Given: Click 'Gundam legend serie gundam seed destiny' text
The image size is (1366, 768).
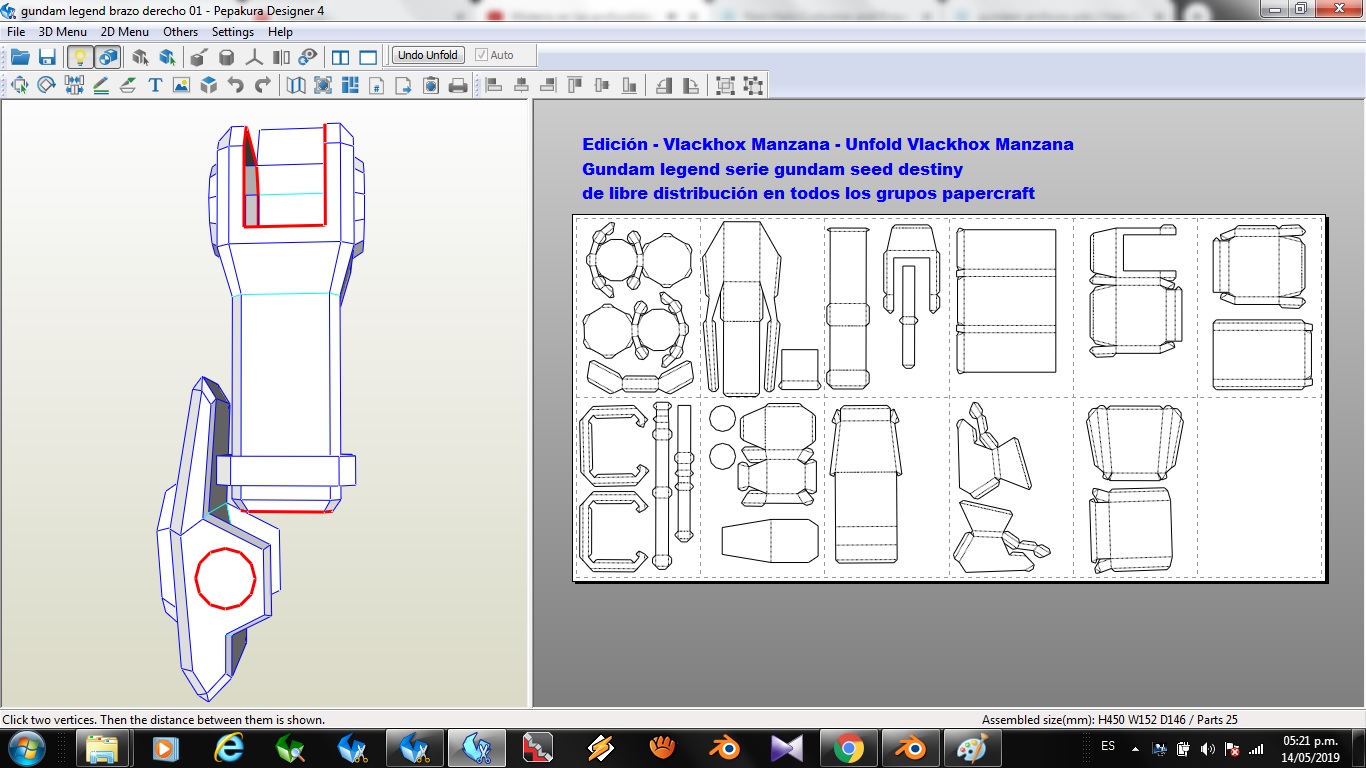Looking at the screenshot, I should [x=772, y=169].
